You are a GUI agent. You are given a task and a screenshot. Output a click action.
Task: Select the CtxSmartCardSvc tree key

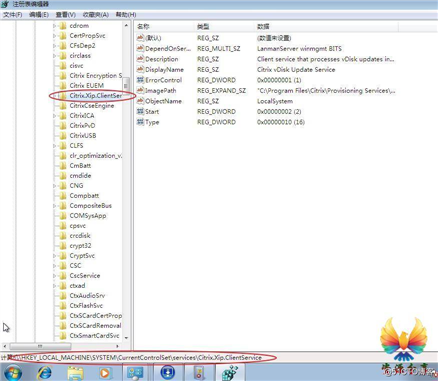(94, 336)
